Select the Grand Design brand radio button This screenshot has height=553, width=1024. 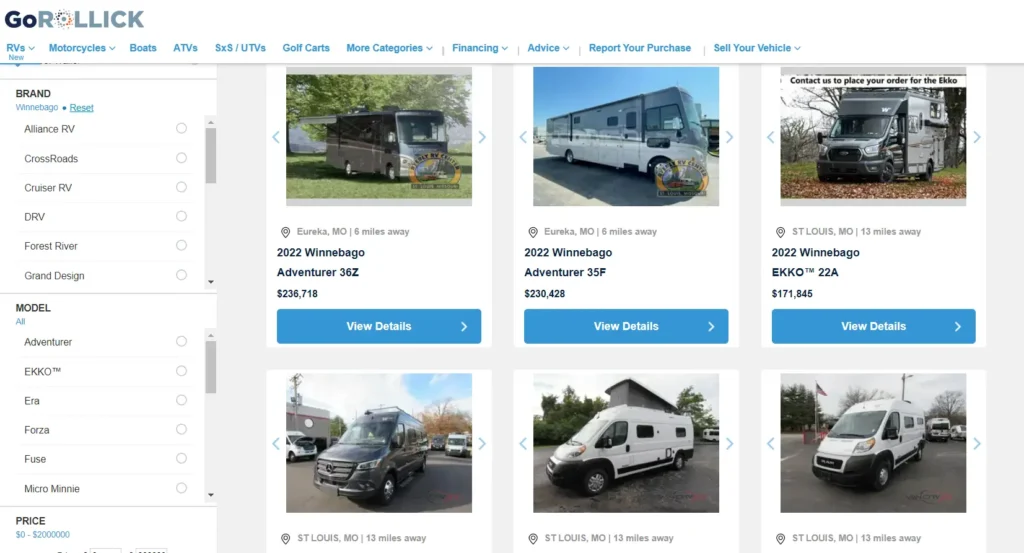(181, 275)
